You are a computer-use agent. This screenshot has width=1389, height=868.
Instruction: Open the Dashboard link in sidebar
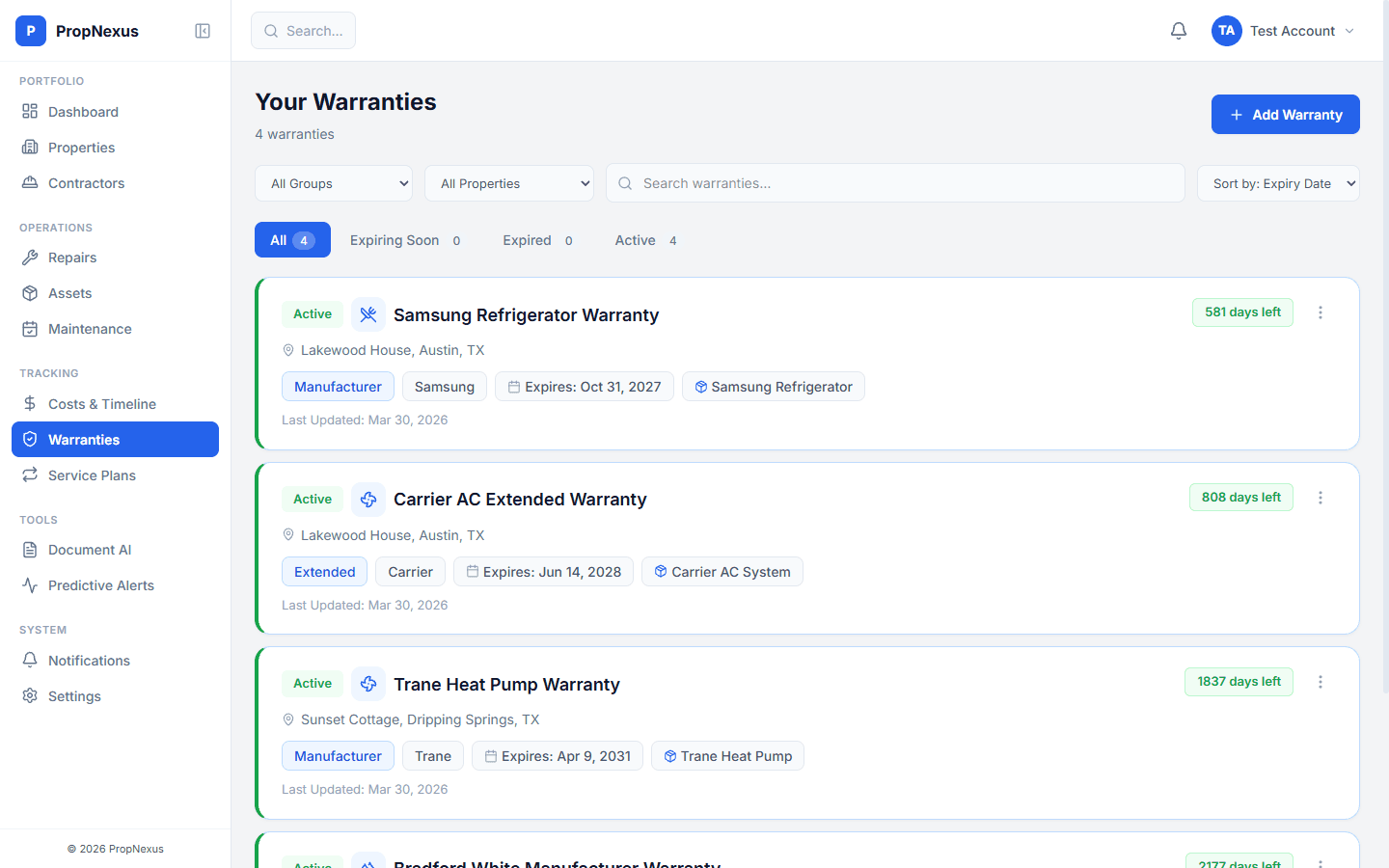[x=82, y=111]
